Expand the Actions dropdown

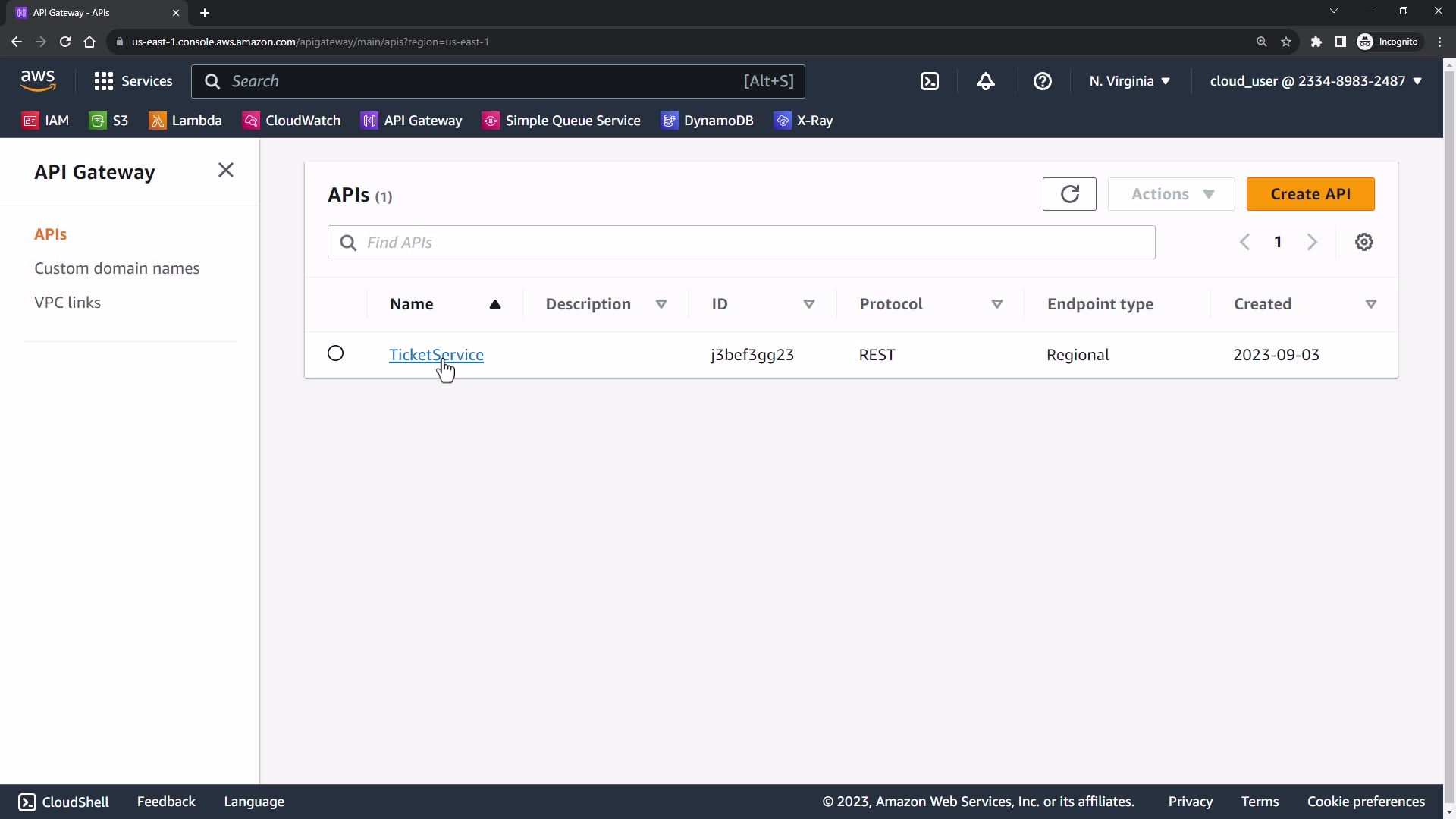[1172, 194]
